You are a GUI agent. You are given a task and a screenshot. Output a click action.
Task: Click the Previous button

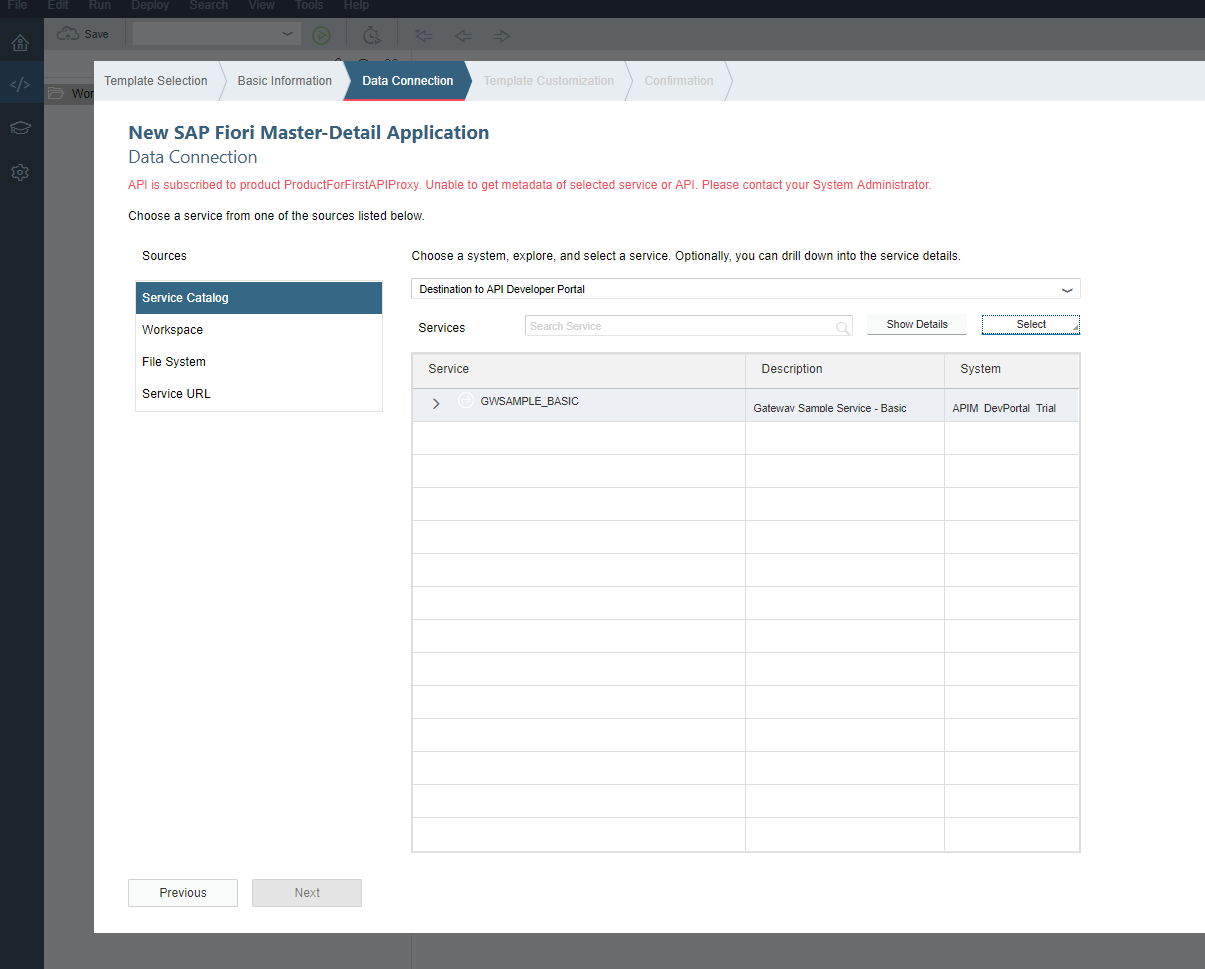pyautogui.click(x=182, y=892)
